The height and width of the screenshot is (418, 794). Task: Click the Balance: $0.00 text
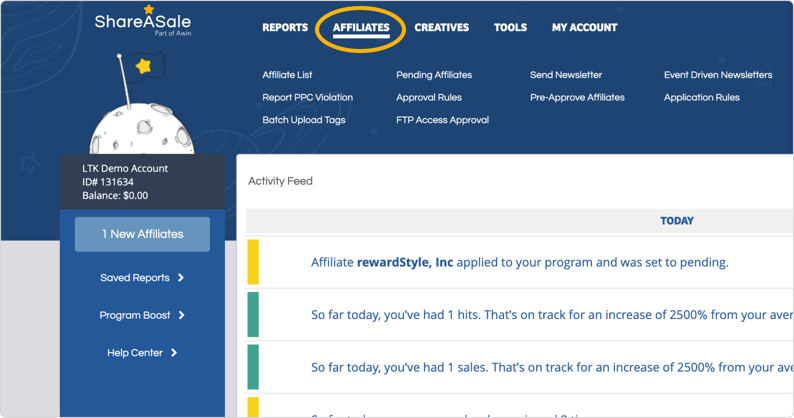[x=115, y=196]
